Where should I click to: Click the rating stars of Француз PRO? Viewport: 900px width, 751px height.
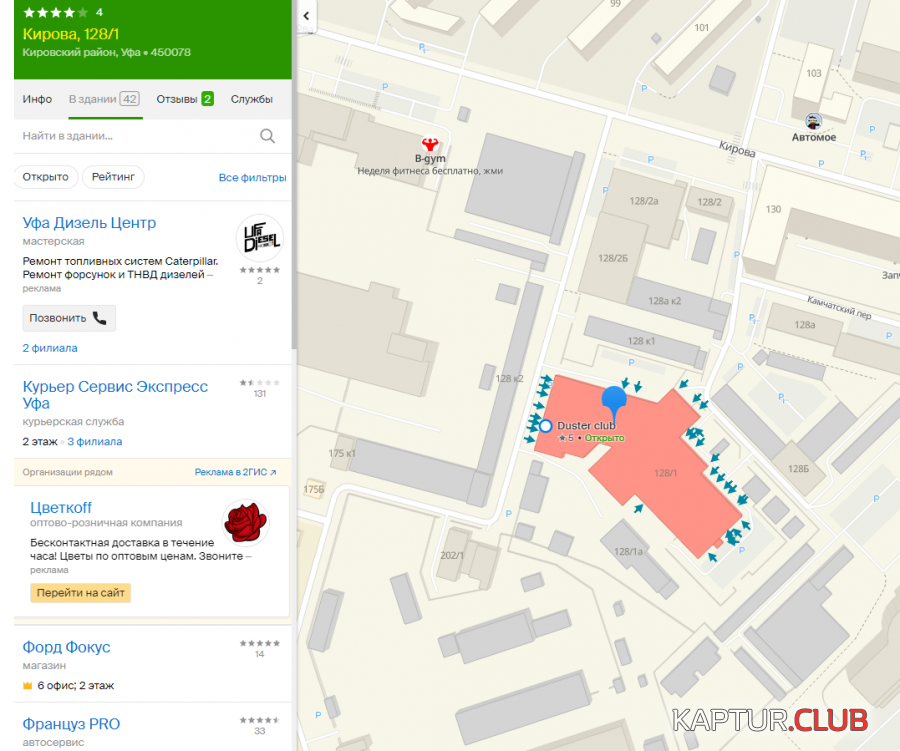(x=260, y=720)
